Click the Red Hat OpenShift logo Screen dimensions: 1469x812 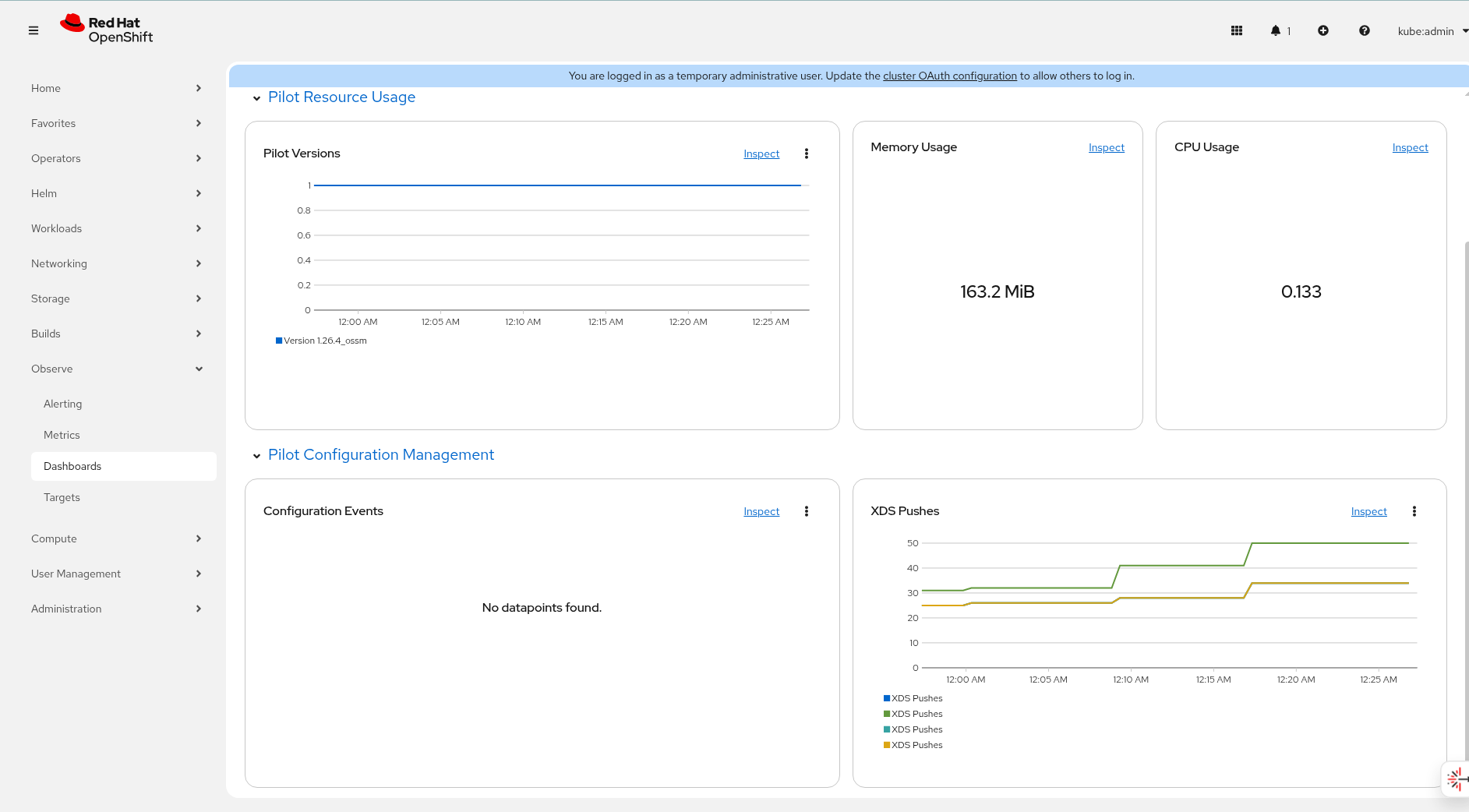tap(107, 30)
